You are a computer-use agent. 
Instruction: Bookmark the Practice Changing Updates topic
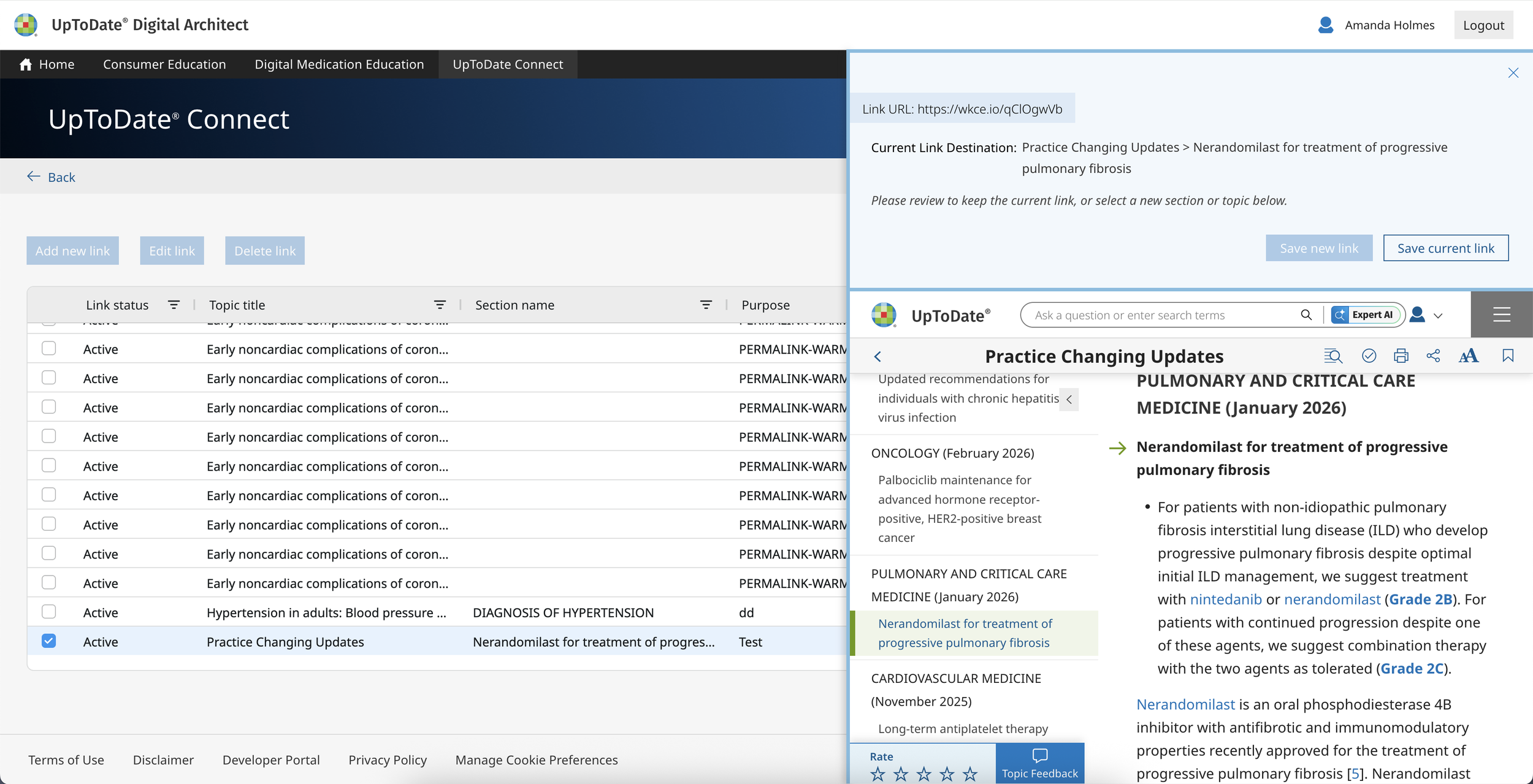click(x=1508, y=356)
